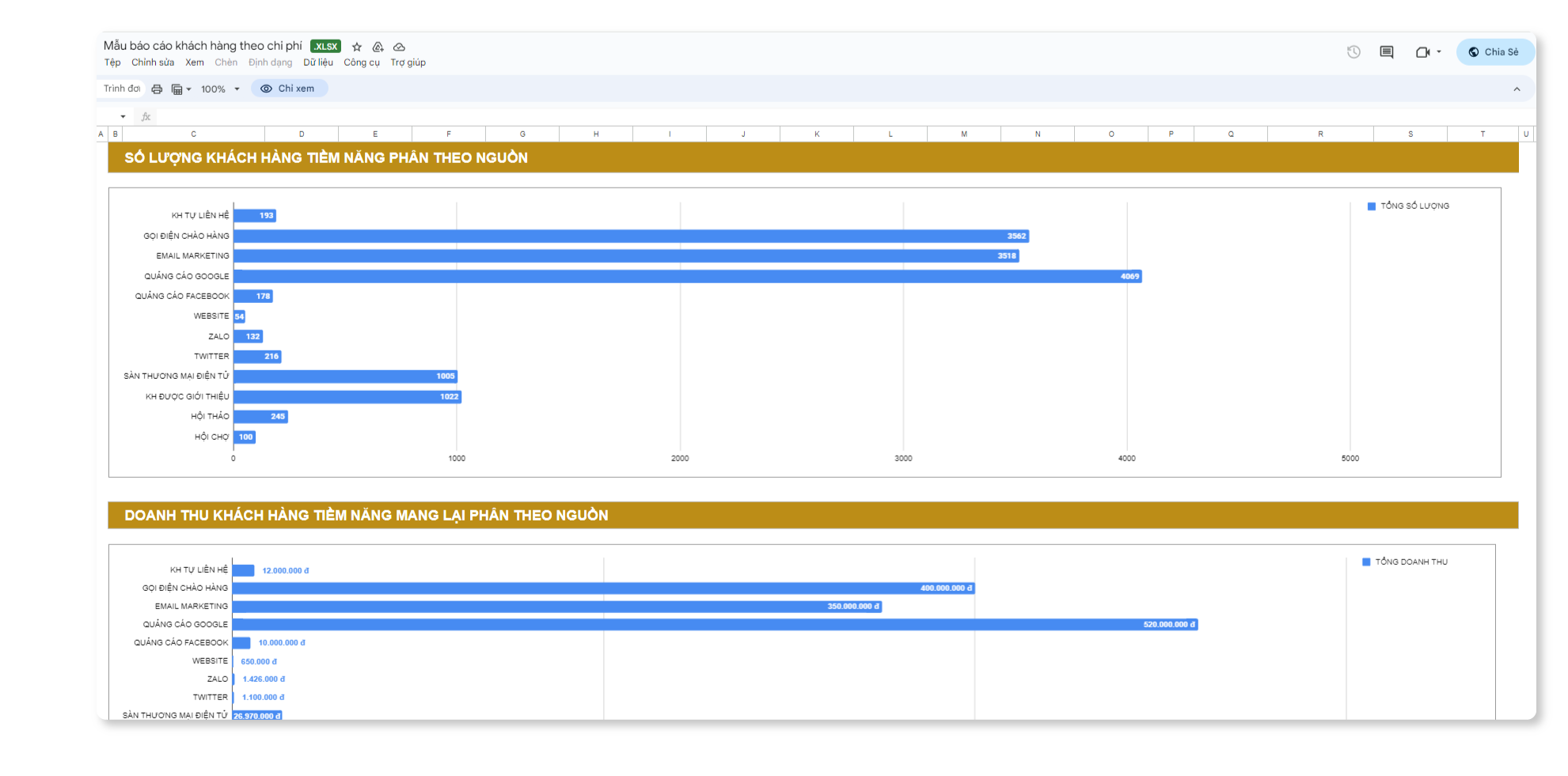
Task: Star the document with the star icon
Action: pyautogui.click(x=357, y=47)
